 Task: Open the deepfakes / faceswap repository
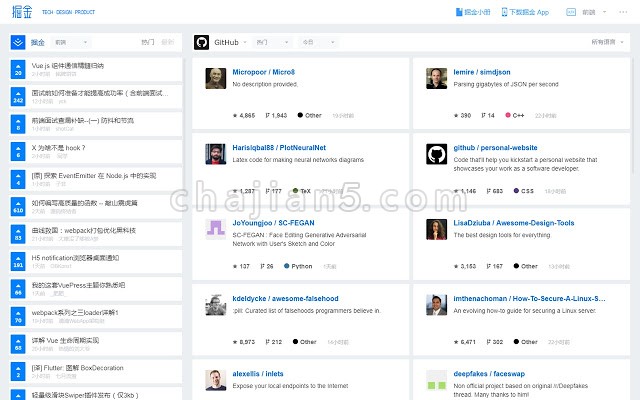click(x=489, y=373)
